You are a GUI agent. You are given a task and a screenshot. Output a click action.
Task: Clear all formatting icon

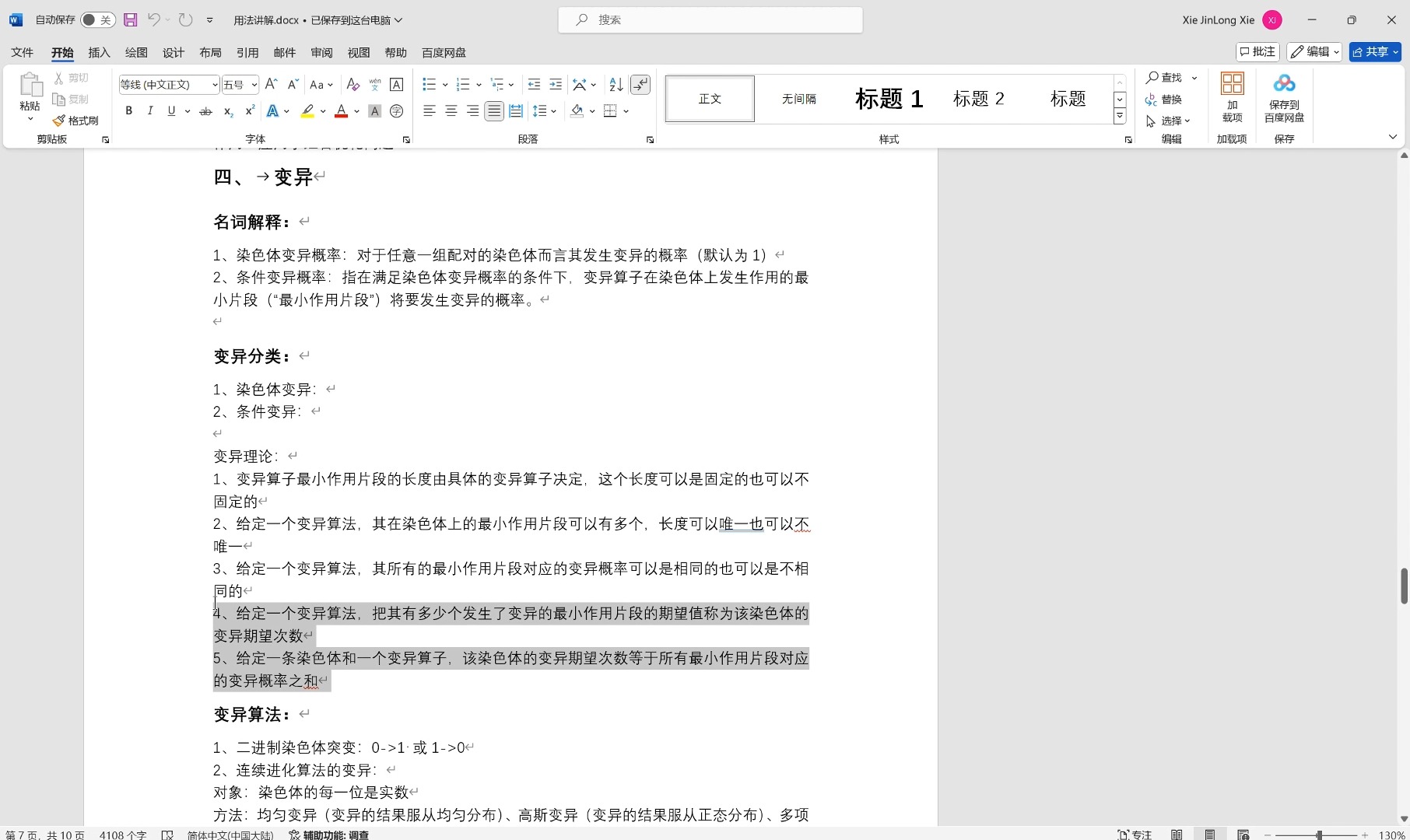tap(352, 84)
